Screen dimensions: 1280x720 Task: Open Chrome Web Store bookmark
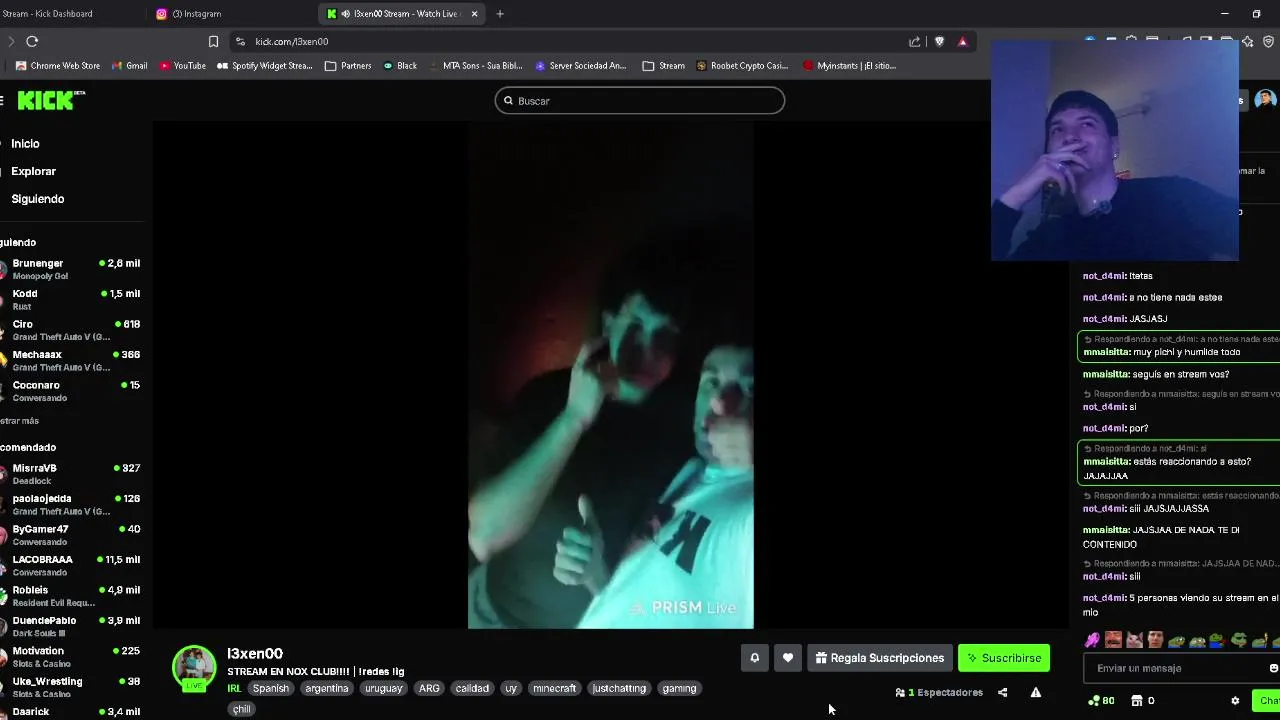pos(58,66)
